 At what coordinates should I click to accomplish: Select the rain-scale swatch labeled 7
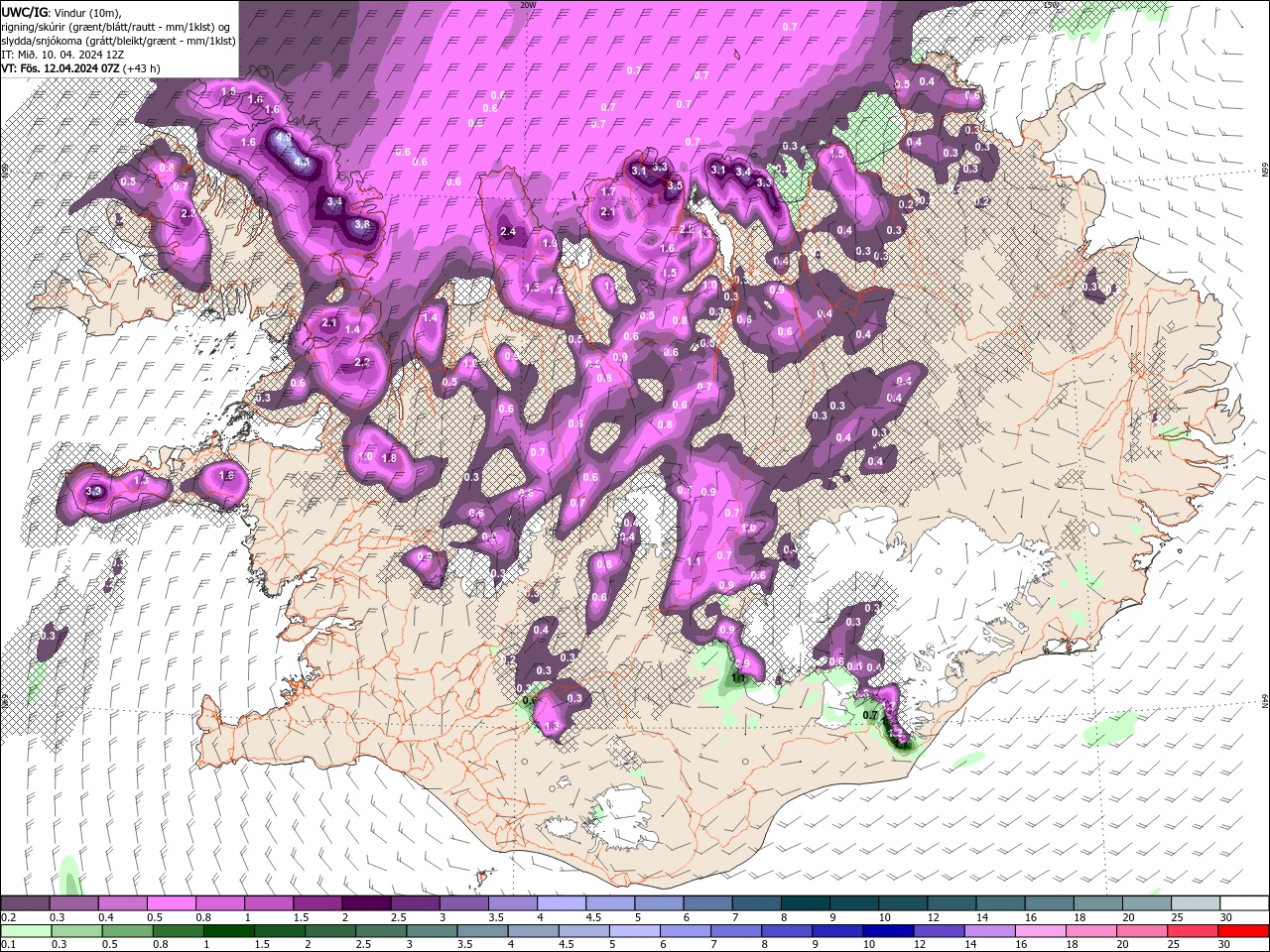736,931
